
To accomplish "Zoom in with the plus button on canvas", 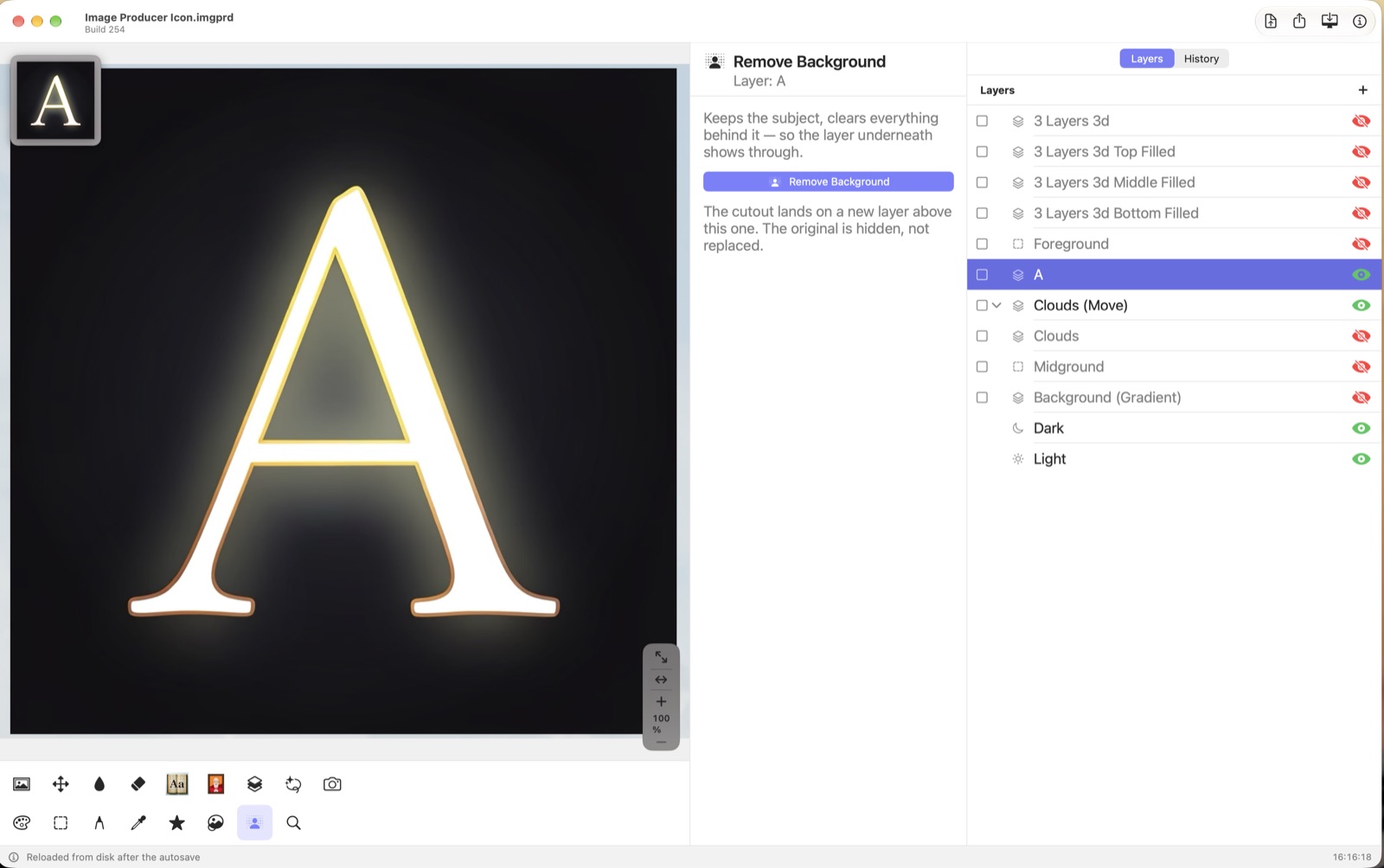I will click(661, 701).
